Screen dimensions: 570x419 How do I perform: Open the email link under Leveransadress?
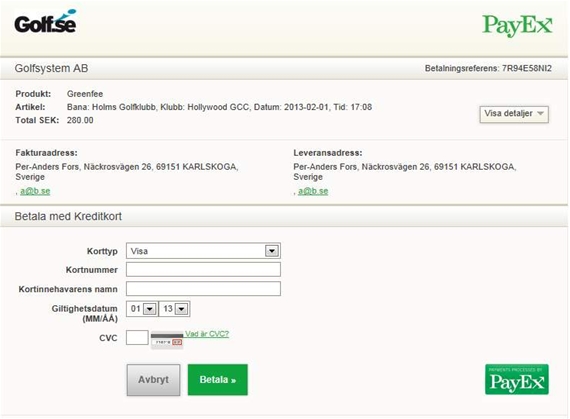click(313, 191)
